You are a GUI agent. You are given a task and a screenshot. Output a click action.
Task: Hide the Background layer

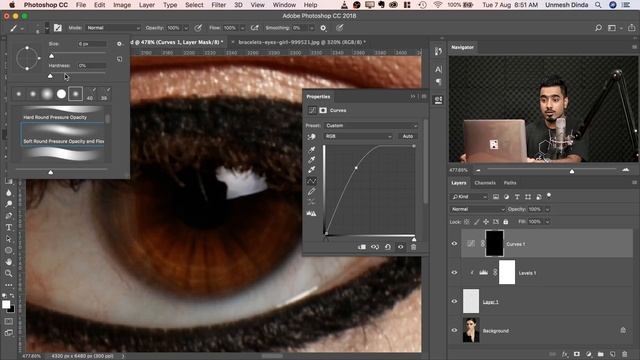click(x=454, y=330)
